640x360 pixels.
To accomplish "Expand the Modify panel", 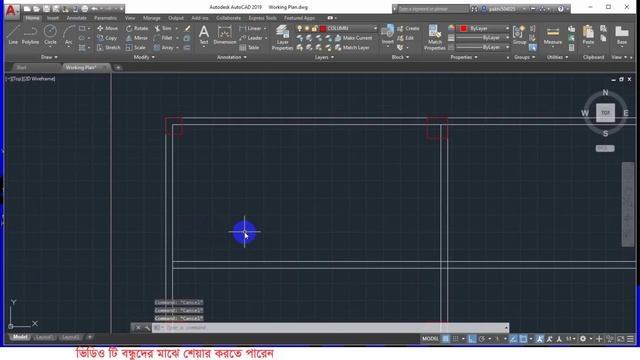I will (144, 57).
